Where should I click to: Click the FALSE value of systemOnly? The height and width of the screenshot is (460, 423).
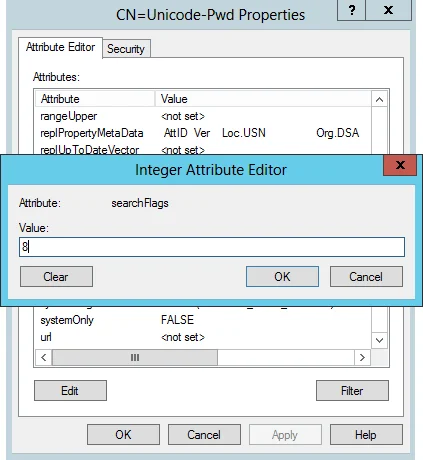tap(177, 320)
